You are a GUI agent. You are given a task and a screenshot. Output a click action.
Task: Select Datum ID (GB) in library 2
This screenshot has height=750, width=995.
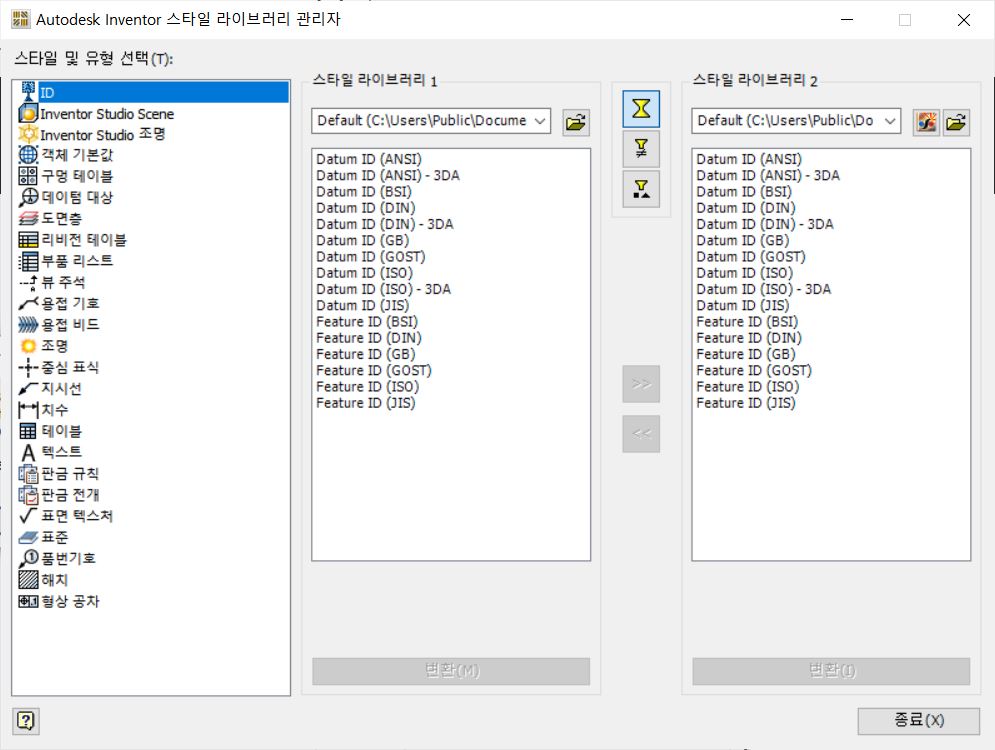point(742,240)
